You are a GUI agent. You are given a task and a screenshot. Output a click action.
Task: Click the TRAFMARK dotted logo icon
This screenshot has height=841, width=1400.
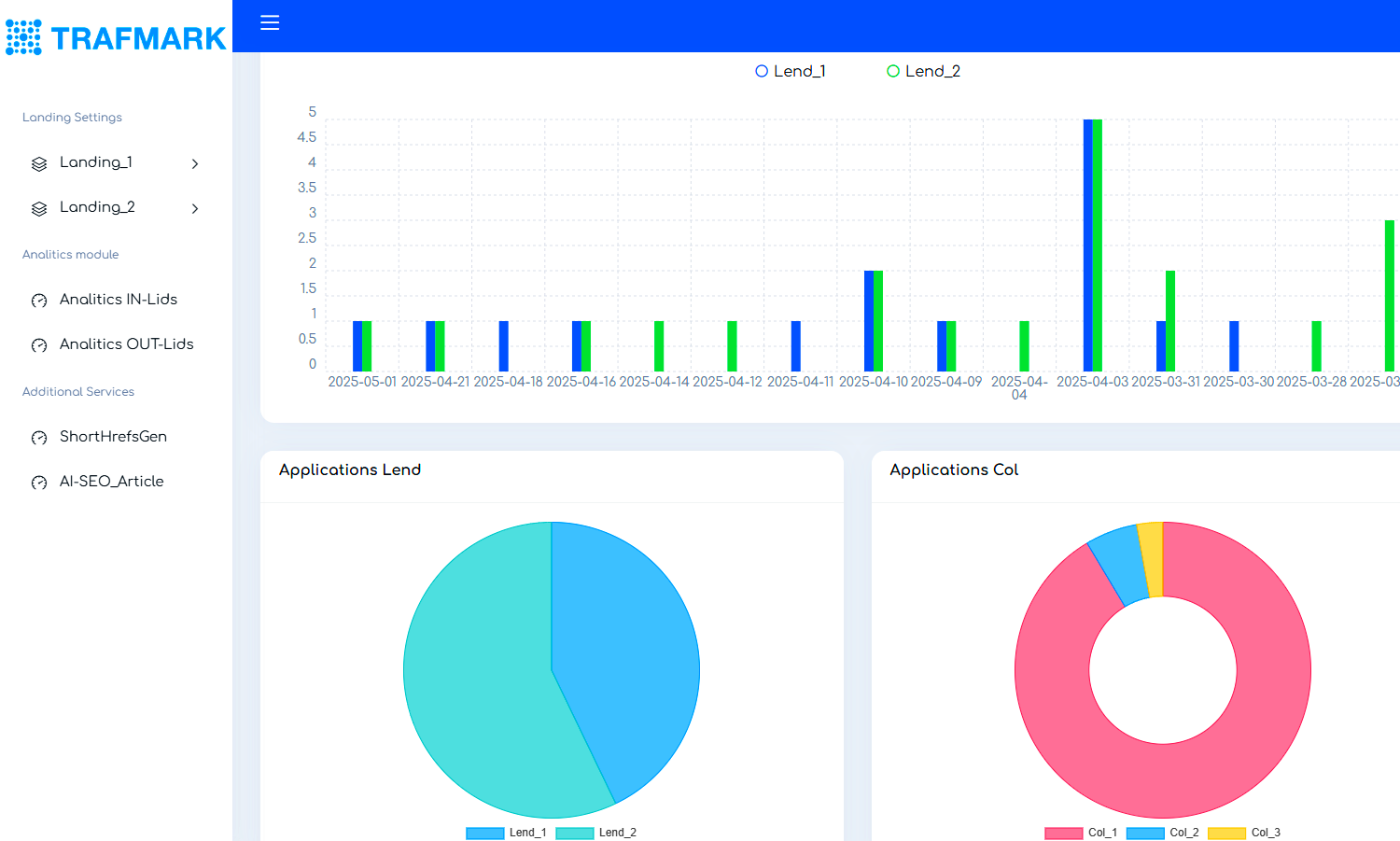(x=23, y=37)
